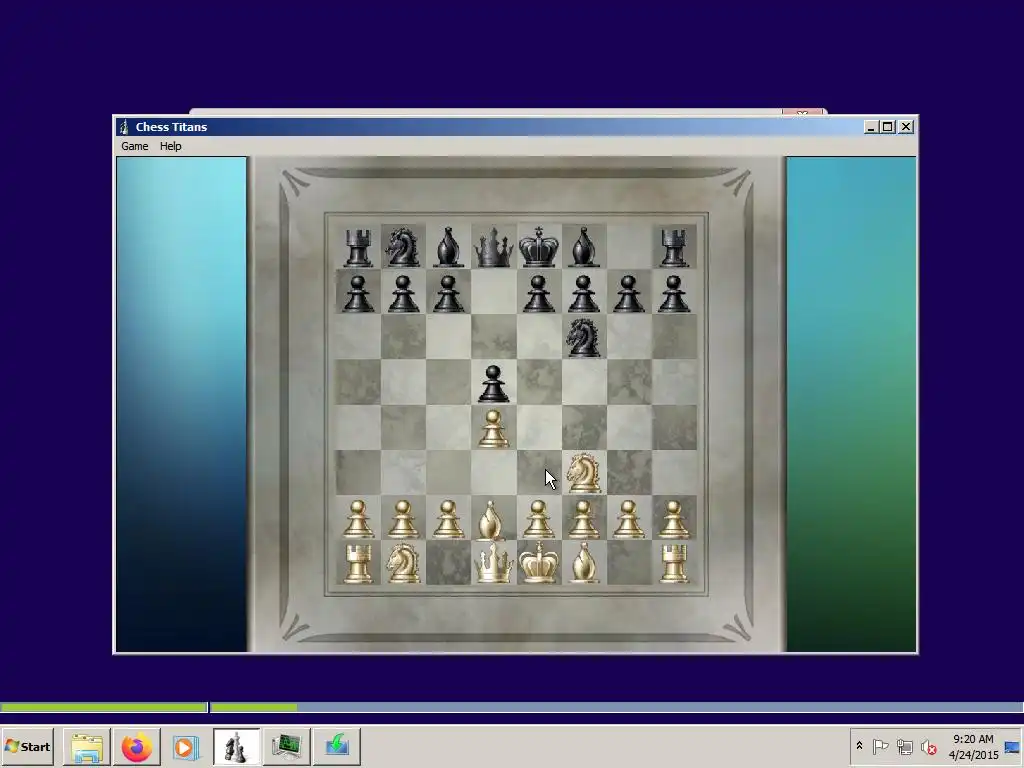Select the white pawn on d4
This screenshot has width=1024, height=768.
click(493, 428)
